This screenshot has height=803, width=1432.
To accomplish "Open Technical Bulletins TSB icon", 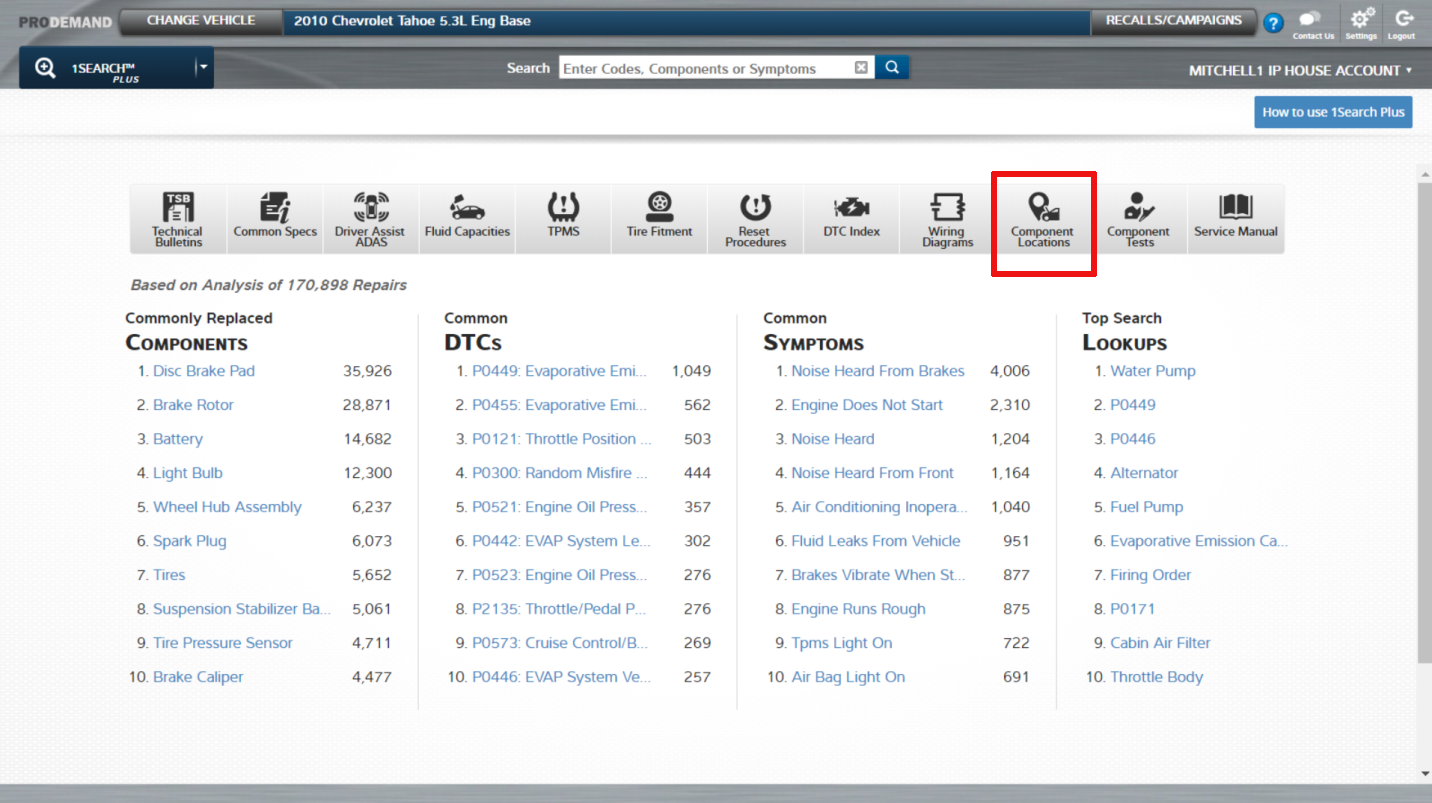I will coord(177,219).
